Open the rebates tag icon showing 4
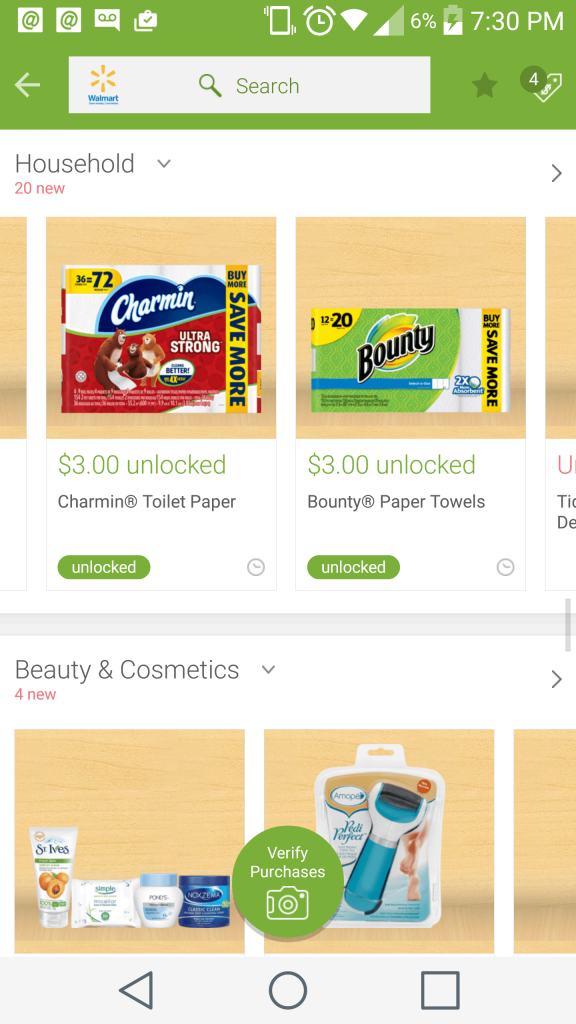Viewport: 576px width, 1024px height. (x=541, y=84)
